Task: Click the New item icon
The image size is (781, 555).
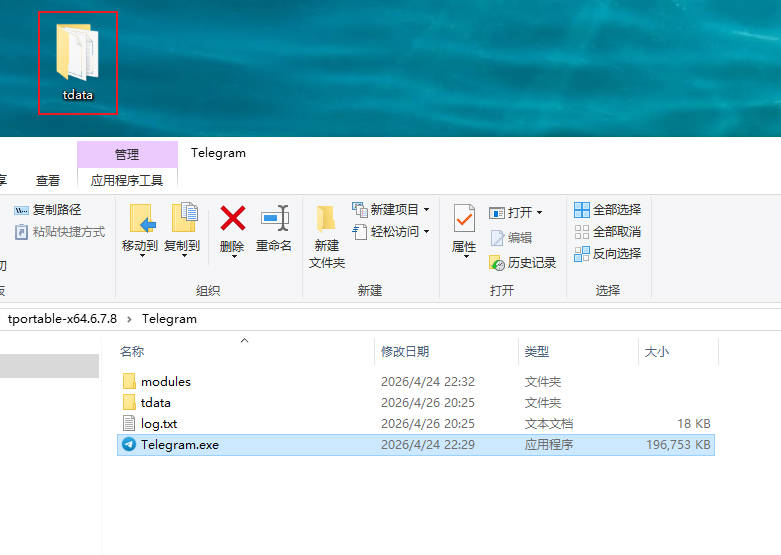Action: click(x=360, y=210)
